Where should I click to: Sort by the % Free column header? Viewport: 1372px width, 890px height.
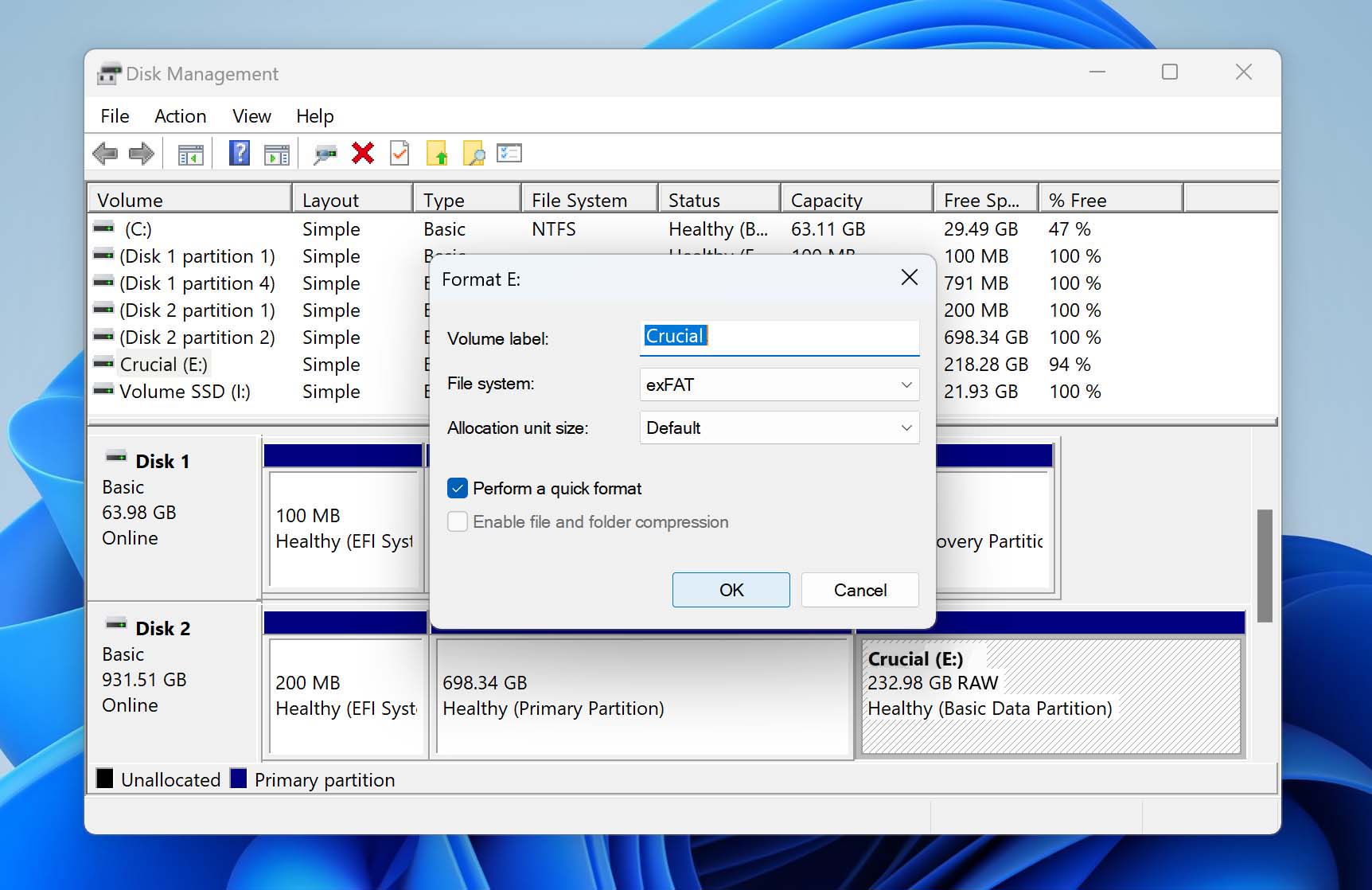pos(1111,200)
